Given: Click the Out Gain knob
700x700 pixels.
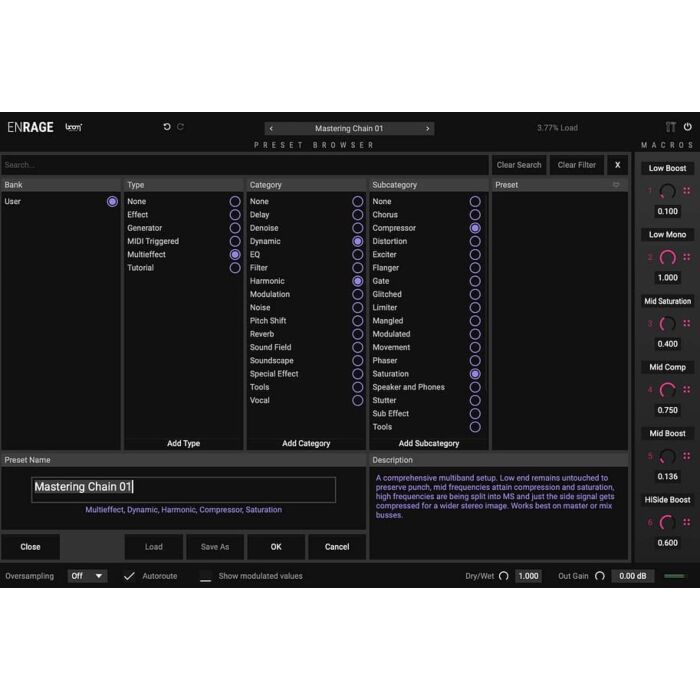Looking at the screenshot, I should (x=600, y=576).
